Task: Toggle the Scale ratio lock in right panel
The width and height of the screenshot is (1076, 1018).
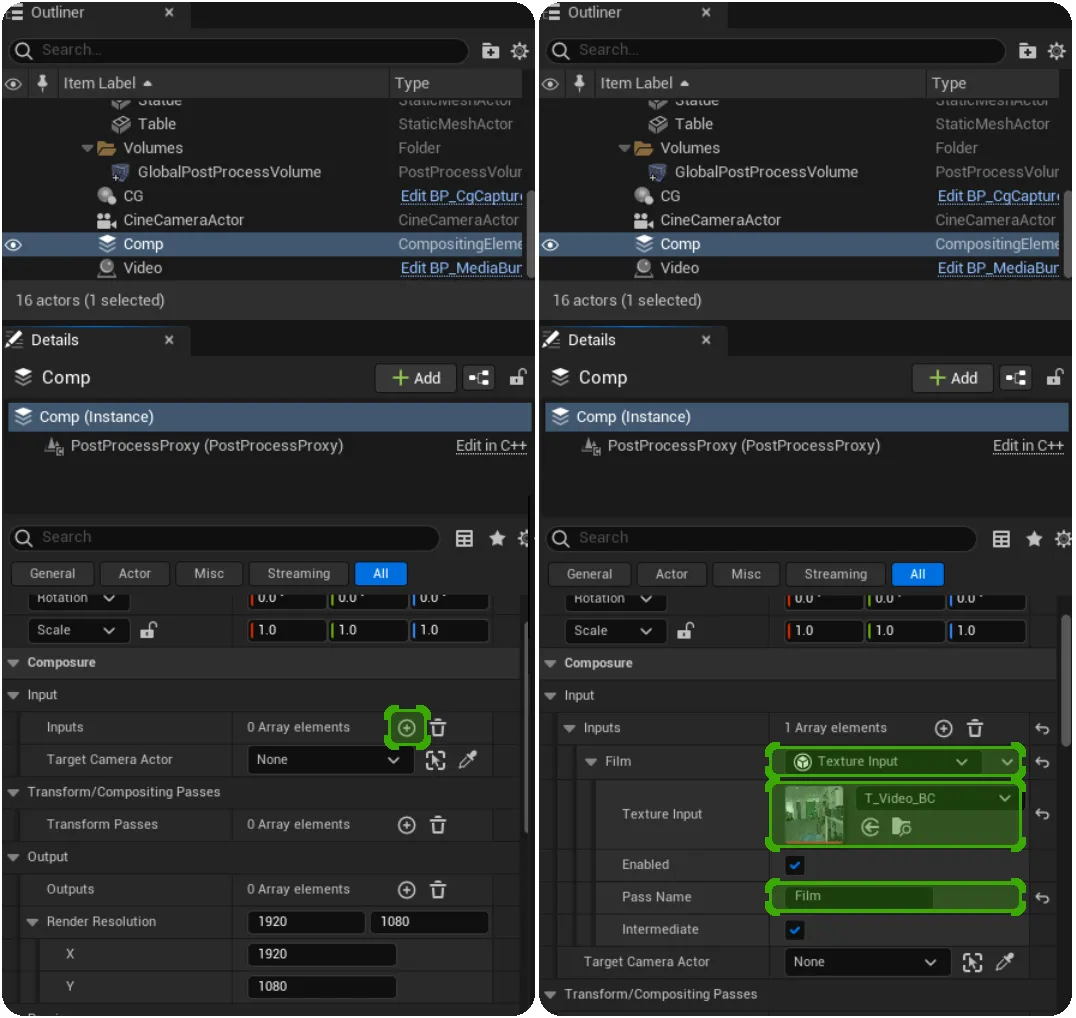Action: 685,631
